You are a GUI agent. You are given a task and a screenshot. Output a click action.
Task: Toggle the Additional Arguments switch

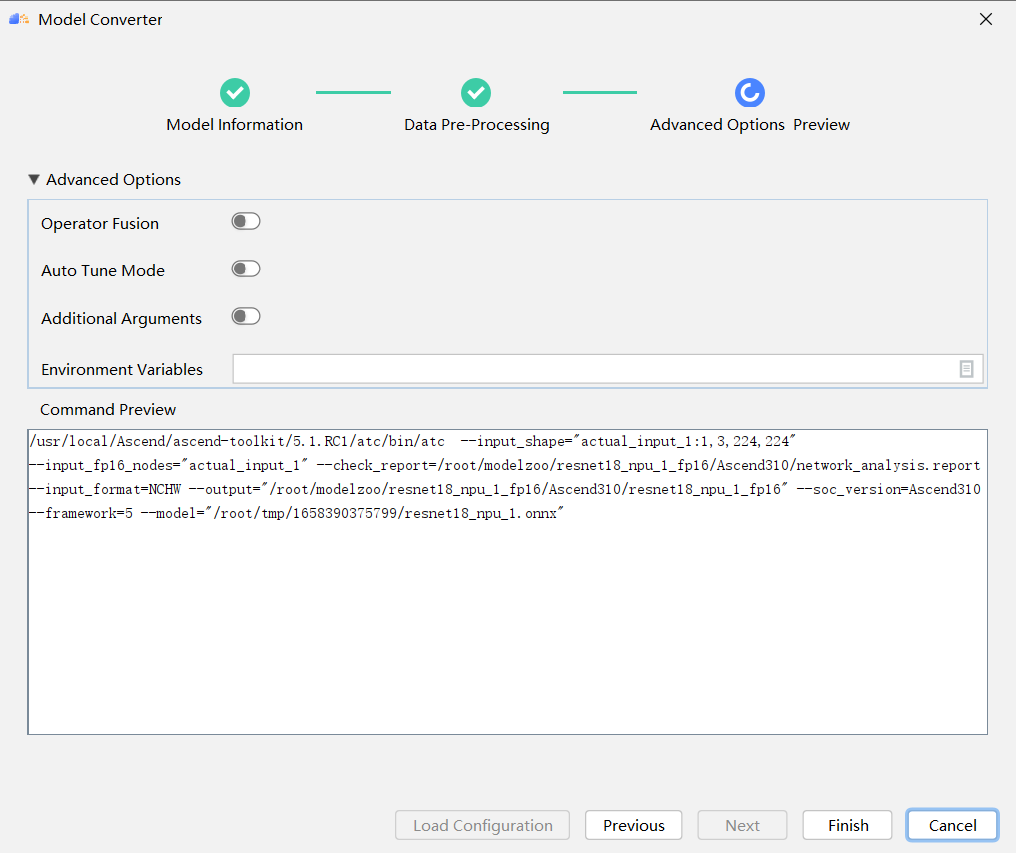point(246,316)
